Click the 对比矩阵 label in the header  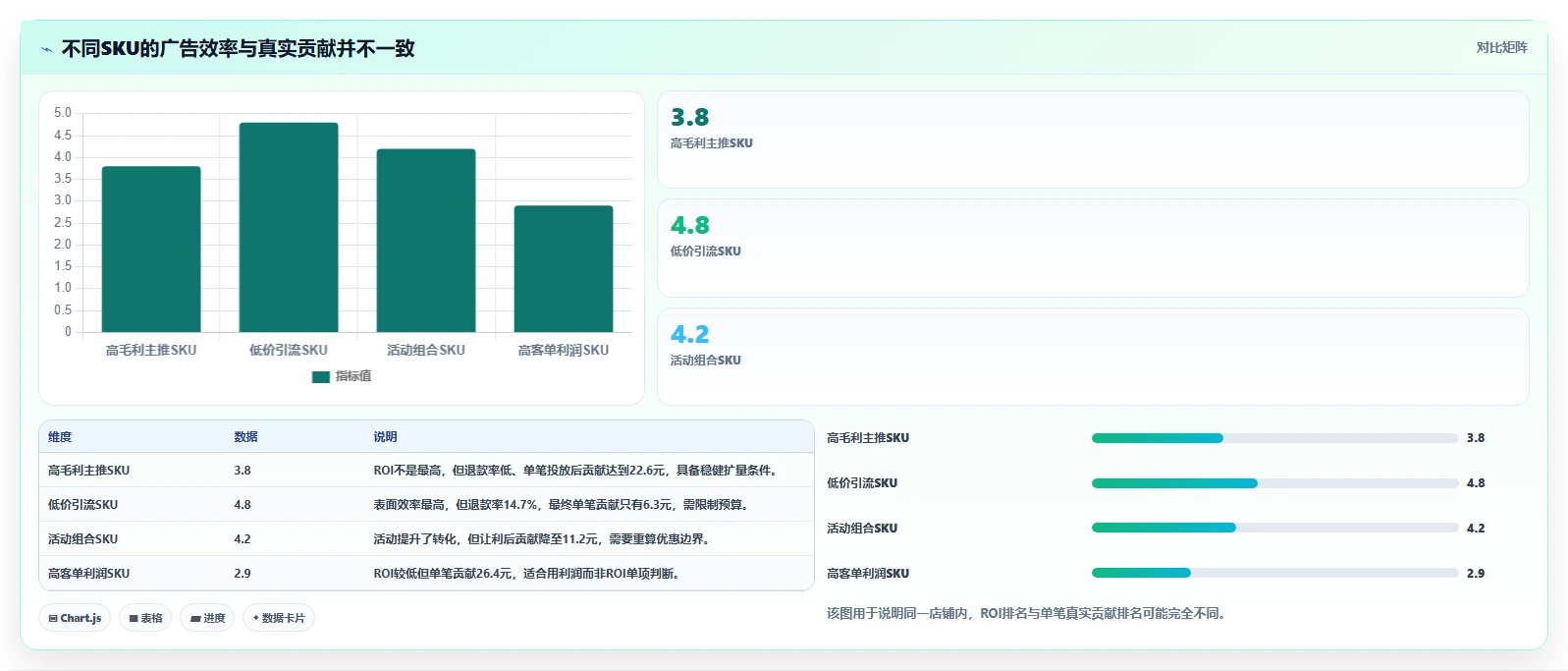click(1501, 47)
